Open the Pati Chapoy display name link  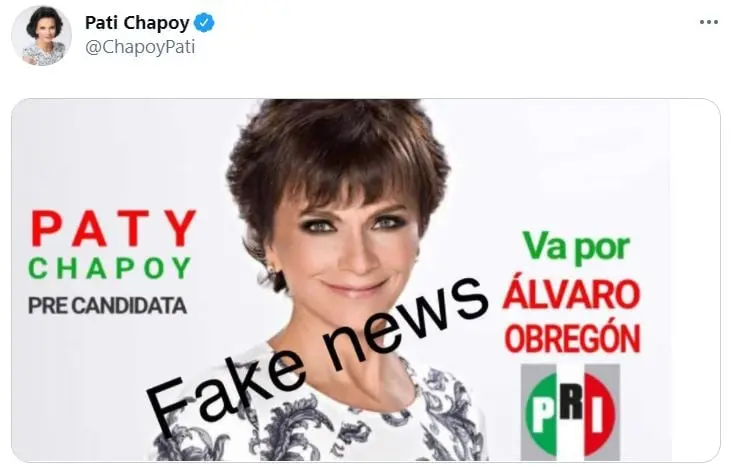point(137,22)
